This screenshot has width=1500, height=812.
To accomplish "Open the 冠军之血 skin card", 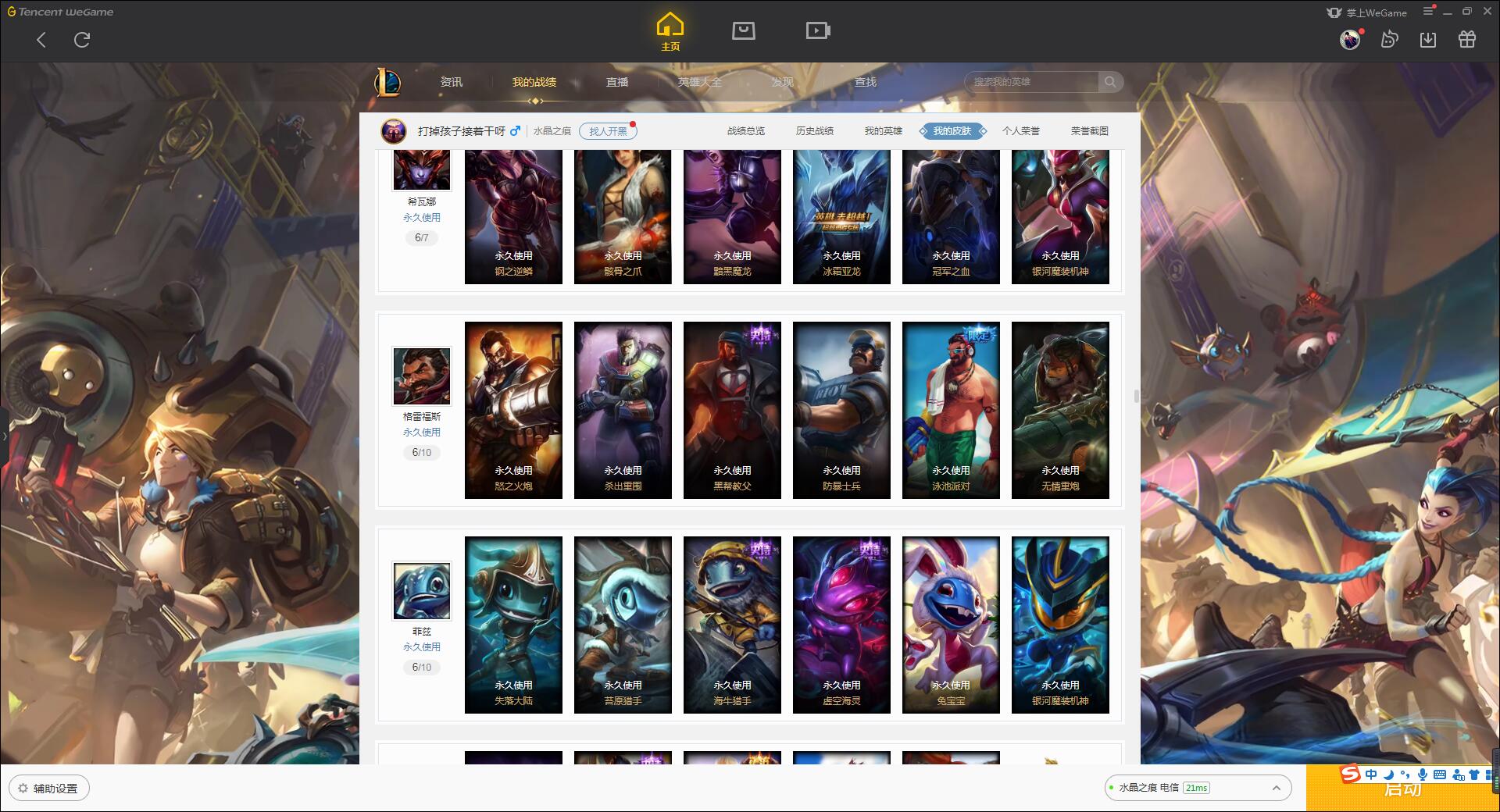I will point(951,217).
